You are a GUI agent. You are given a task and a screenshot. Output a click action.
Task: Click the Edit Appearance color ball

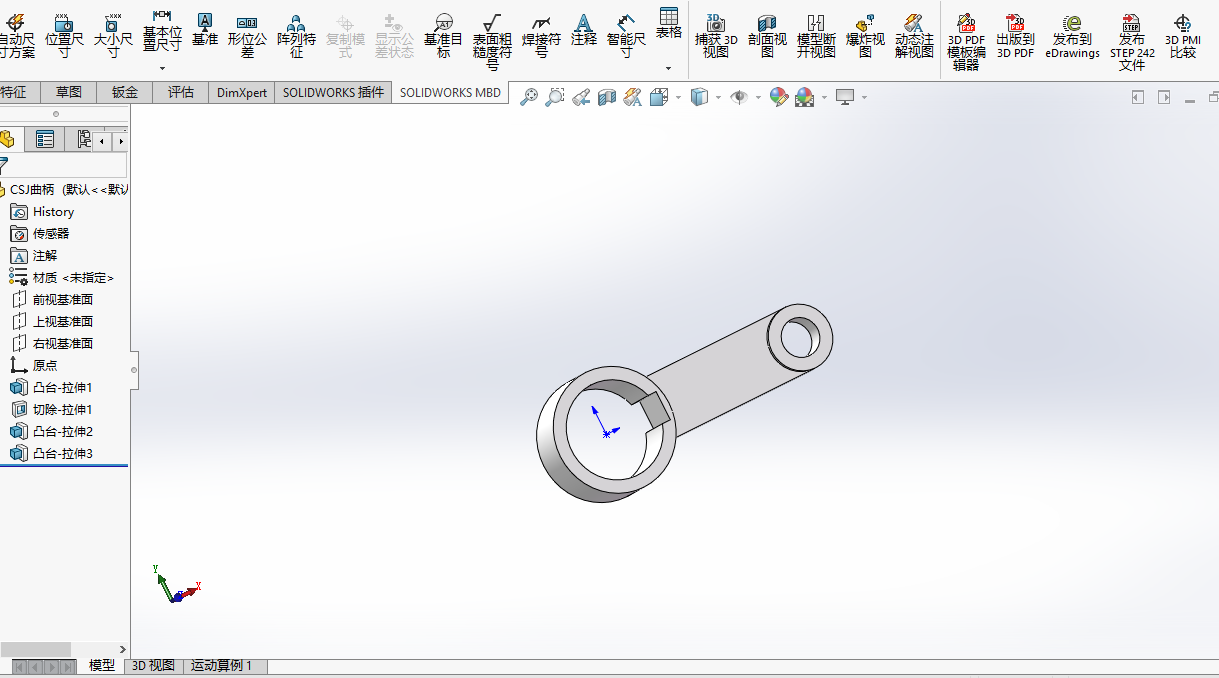tap(779, 97)
